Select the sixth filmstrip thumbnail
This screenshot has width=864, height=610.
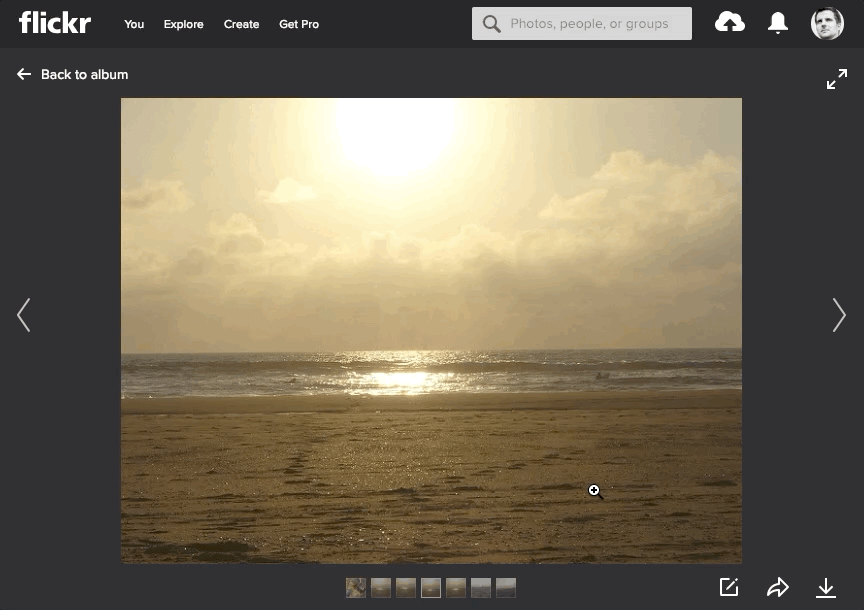(x=481, y=588)
